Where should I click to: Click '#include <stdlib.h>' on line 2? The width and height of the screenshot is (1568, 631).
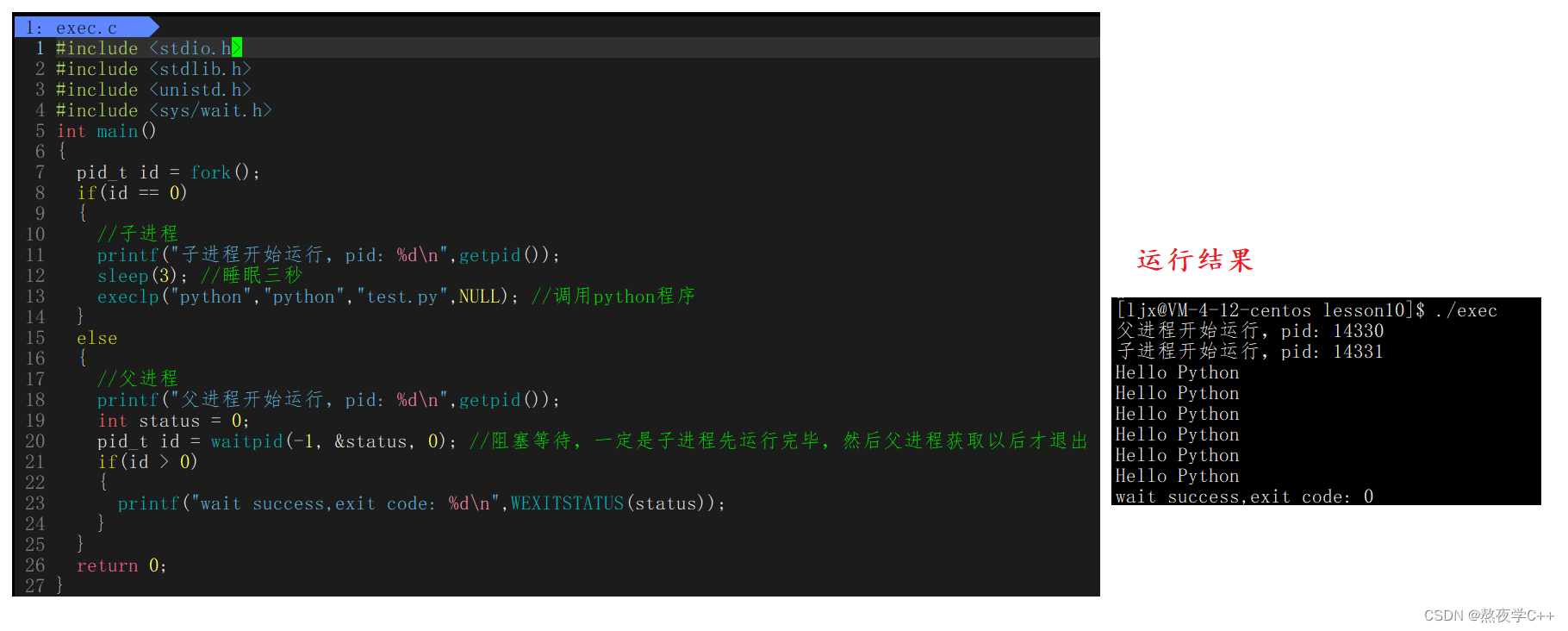(x=153, y=69)
